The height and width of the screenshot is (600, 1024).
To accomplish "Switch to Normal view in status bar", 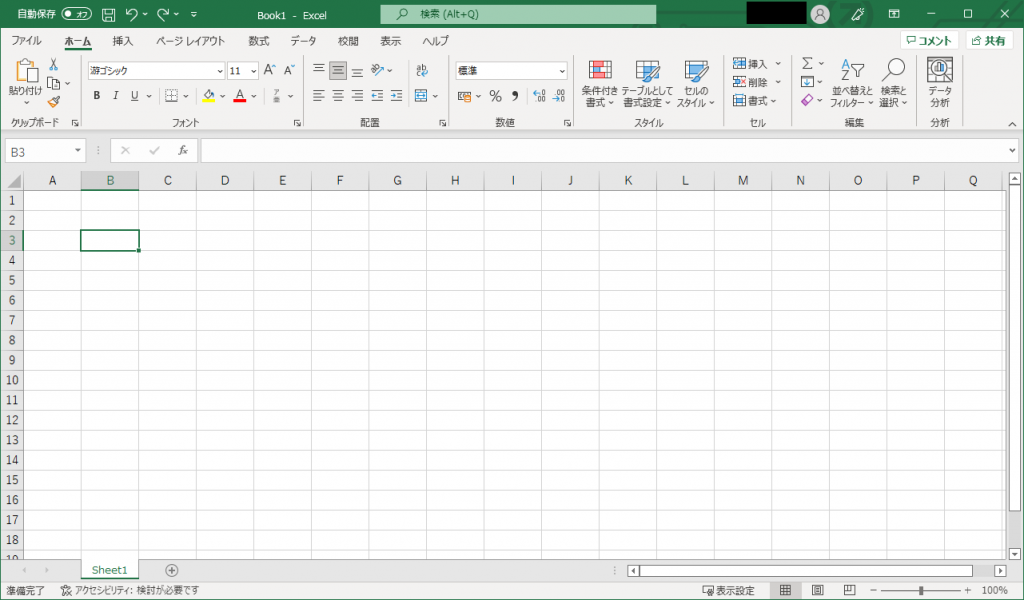I will pos(786,590).
